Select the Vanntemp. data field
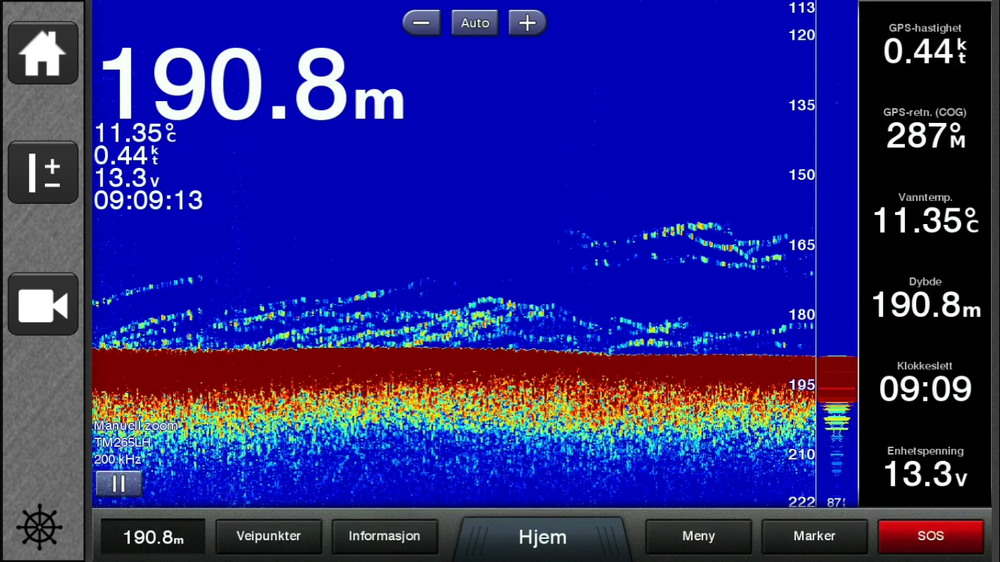This screenshot has height=562, width=1000. click(x=925, y=214)
